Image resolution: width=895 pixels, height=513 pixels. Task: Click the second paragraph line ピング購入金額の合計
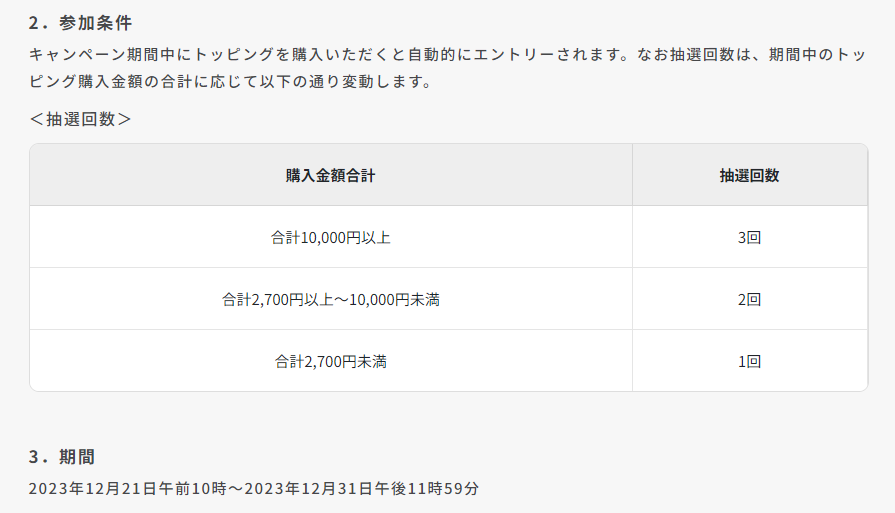231,82
